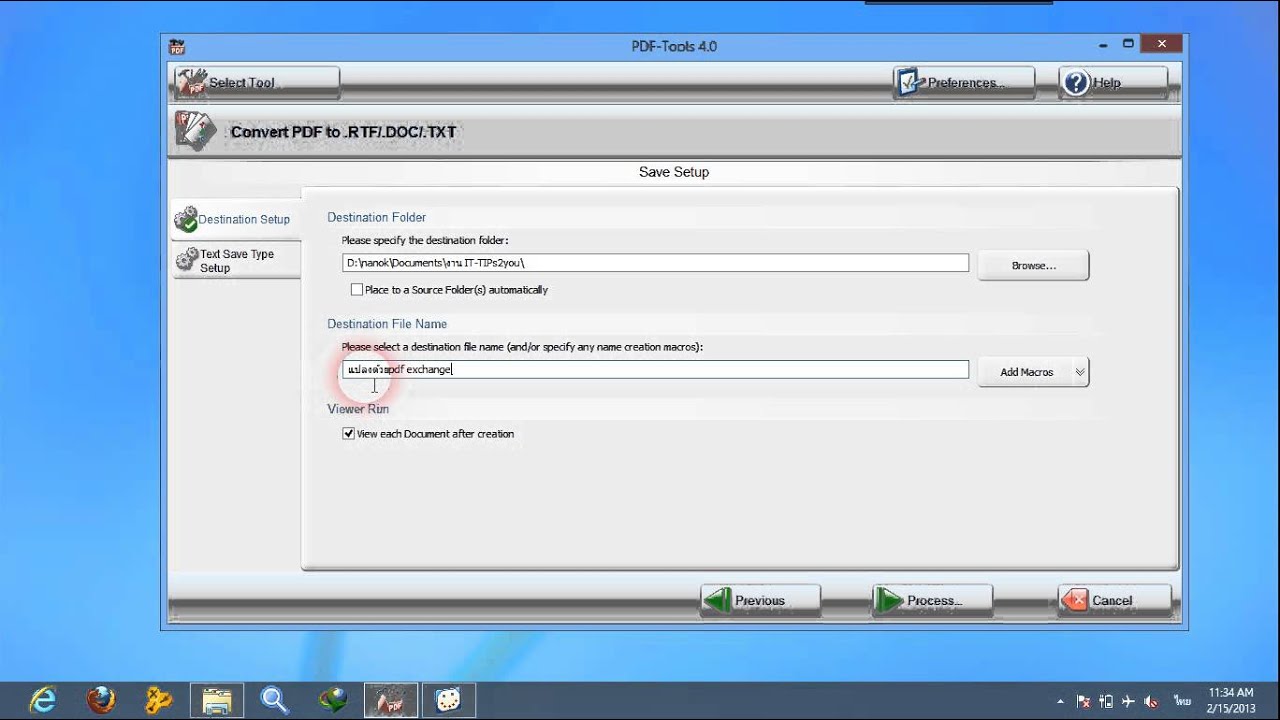Viewport: 1280px width, 720px height.
Task: Click the airplane mode tray icon
Action: (1129, 701)
